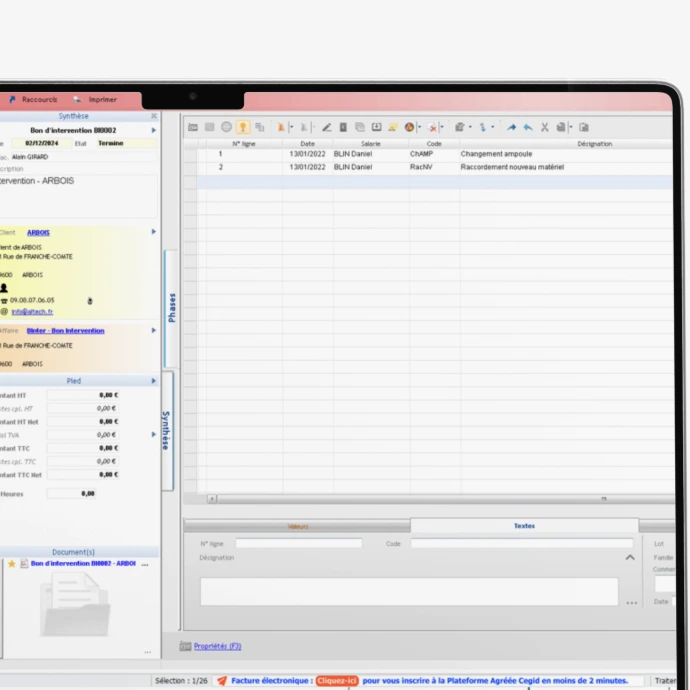The width and height of the screenshot is (690, 690).
Task: Expand the Pied section arrow
Action: pos(154,381)
